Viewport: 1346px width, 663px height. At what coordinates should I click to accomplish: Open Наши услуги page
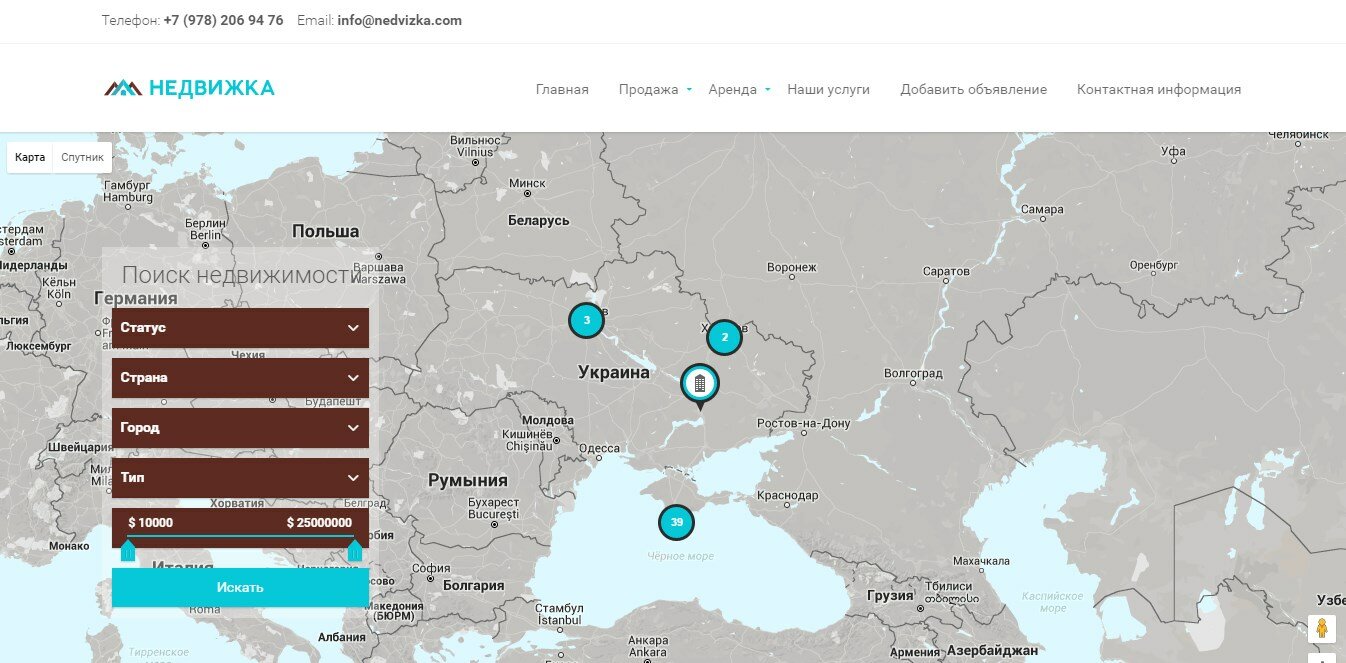[828, 89]
